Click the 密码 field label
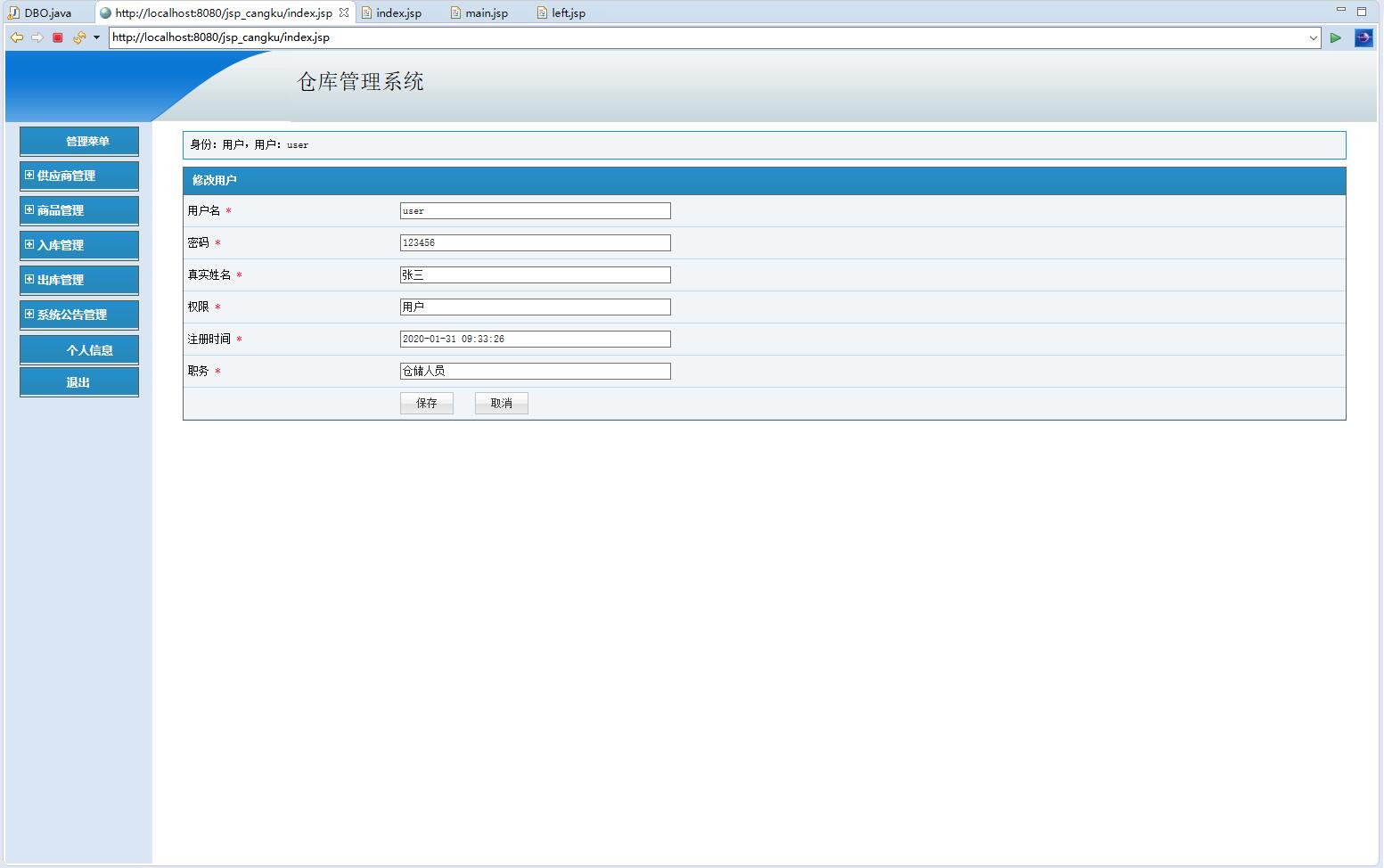Screen dimensions: 1384x868 click(x=198, y=243)
